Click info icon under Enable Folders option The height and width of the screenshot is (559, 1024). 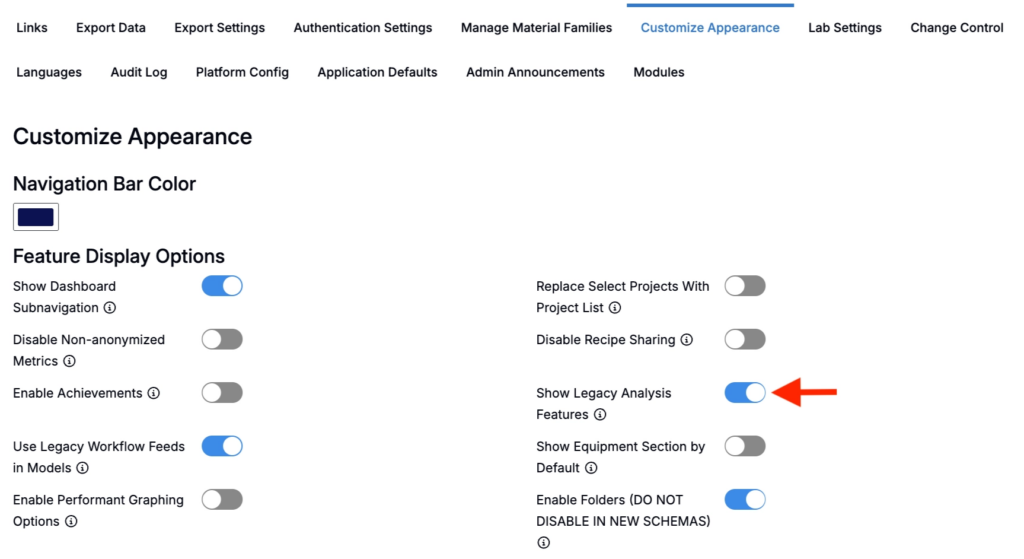[543, 543]
